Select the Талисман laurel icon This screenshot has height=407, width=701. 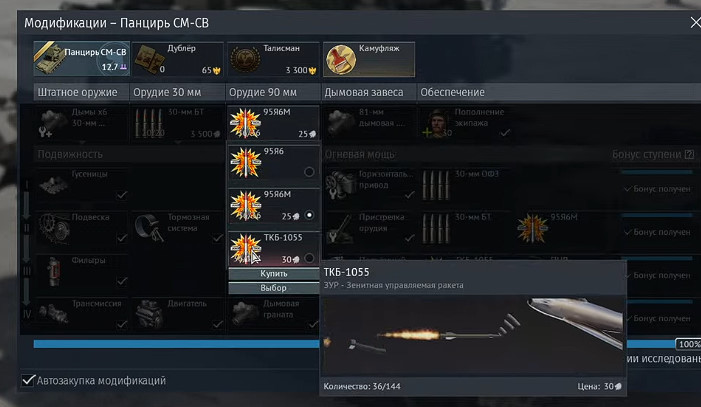click(245, 59)
